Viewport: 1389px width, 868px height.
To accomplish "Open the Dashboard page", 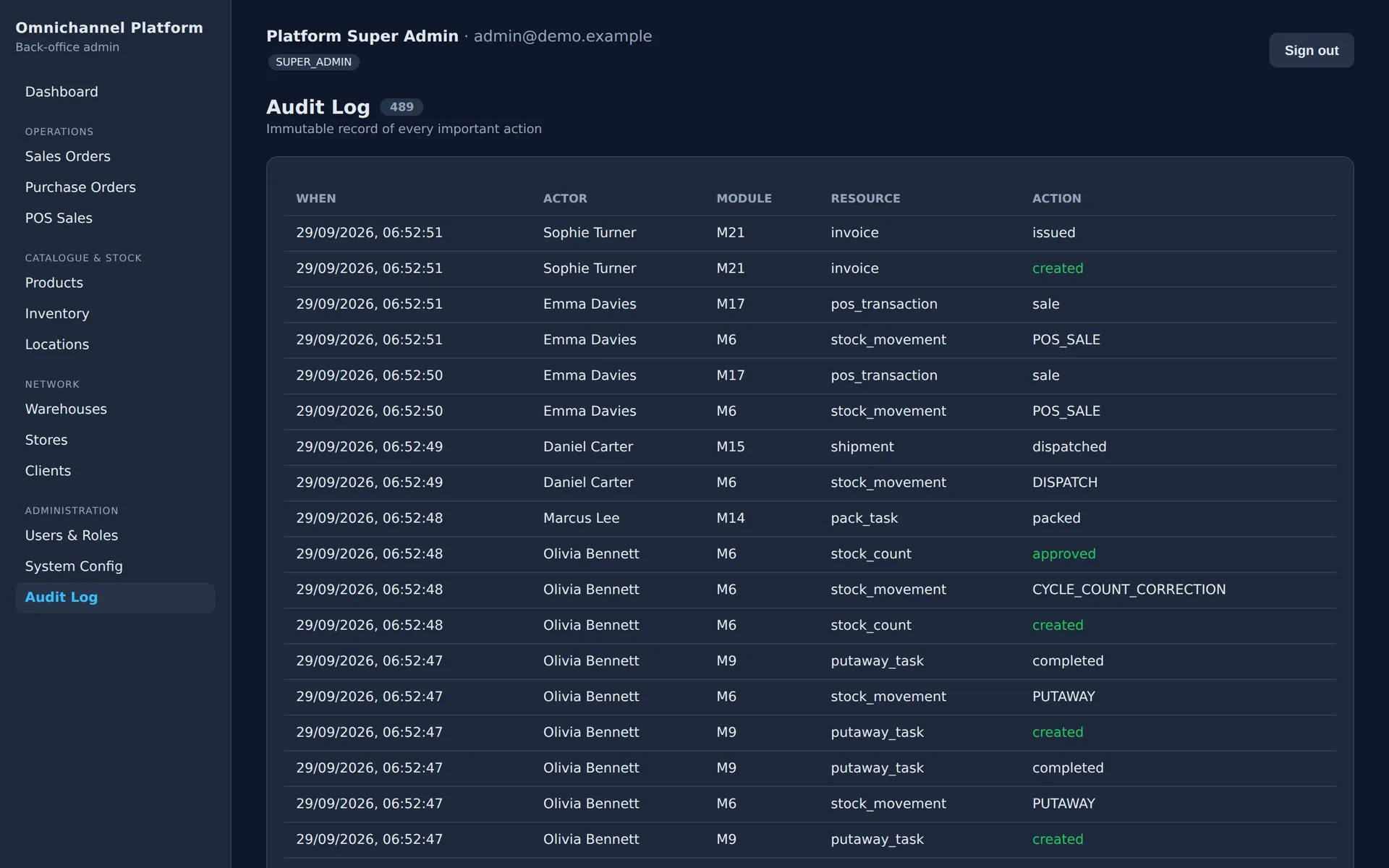I will click(x=115, y=92).
